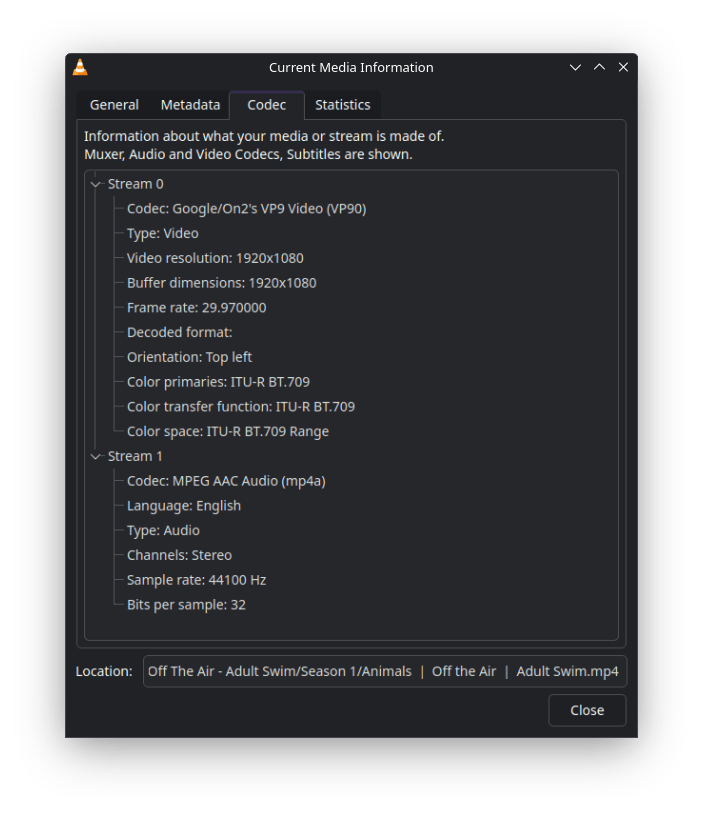
Task: Click the title bar maximize chevron icon
Action: (x=599, y=67)
